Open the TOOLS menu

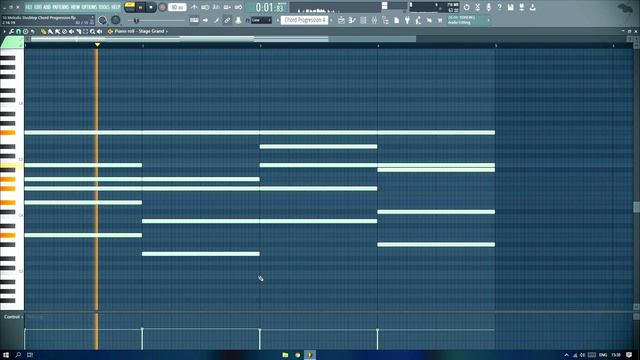[x=104, y=7]
